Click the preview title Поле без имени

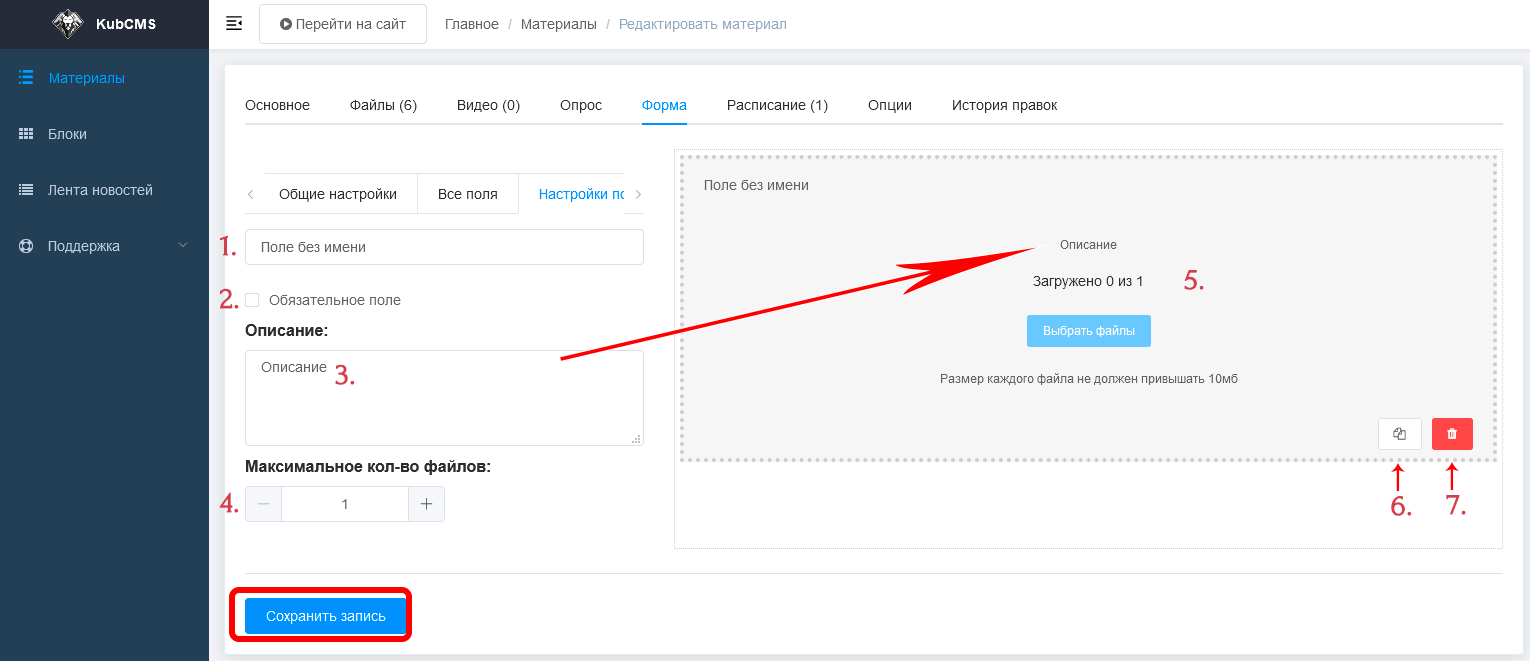click(x=756, y=185)
